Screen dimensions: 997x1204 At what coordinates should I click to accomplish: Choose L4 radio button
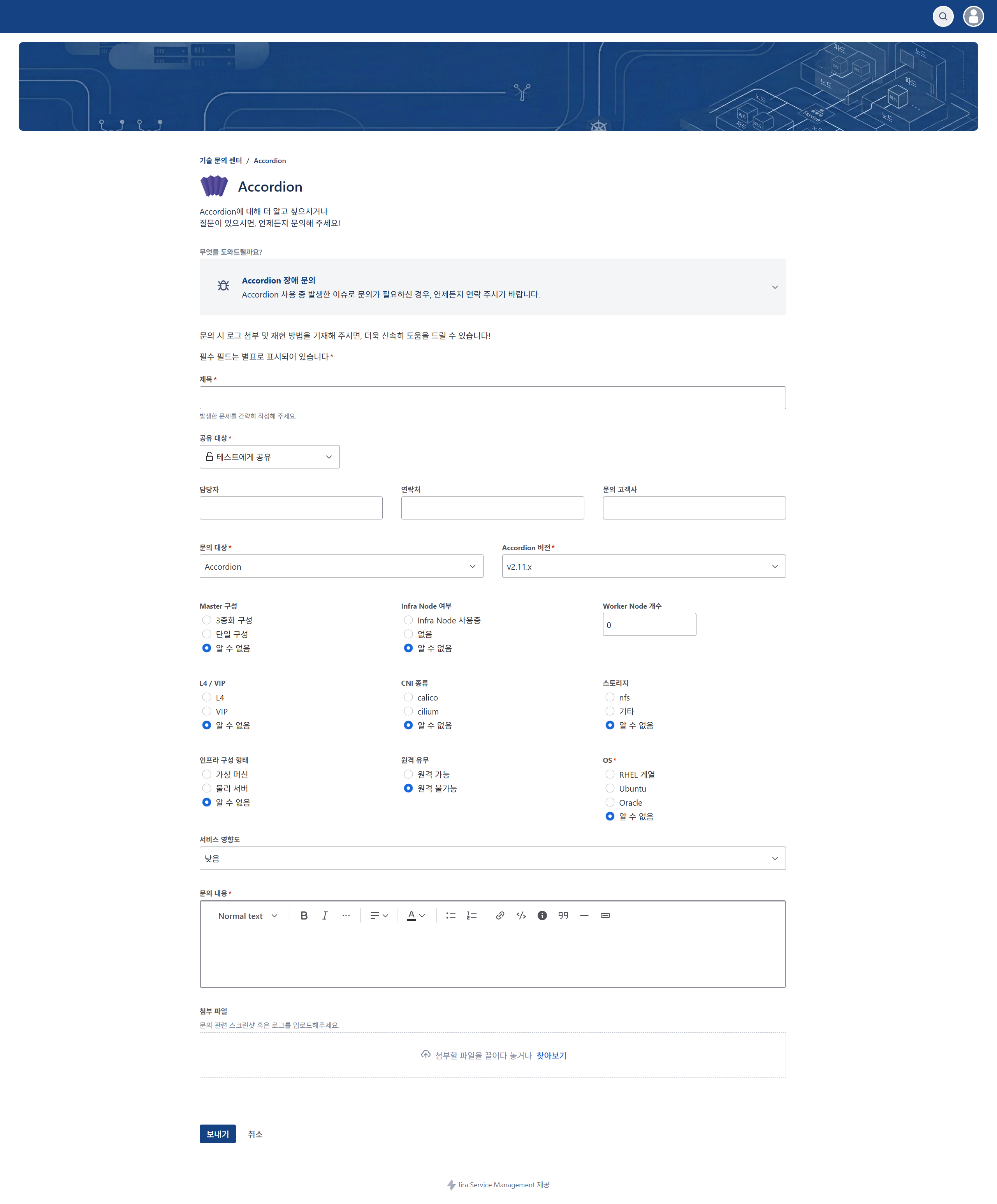206,697
